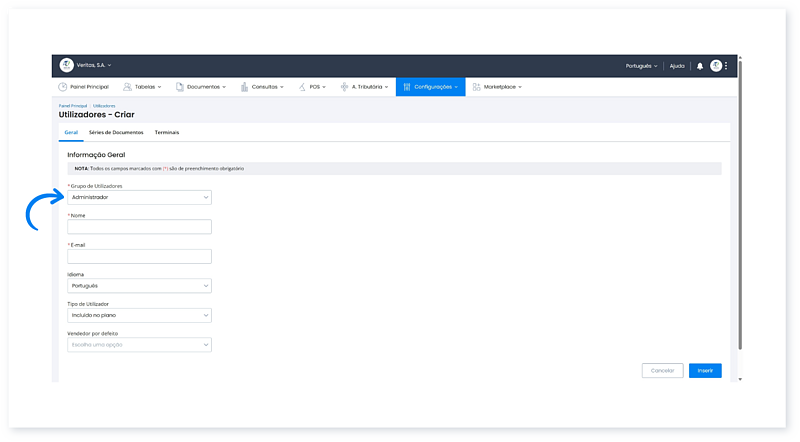Switch to Séries de Documentos tab
The height and width of the screenshot is (442, 800).
(x=116, y=133)
